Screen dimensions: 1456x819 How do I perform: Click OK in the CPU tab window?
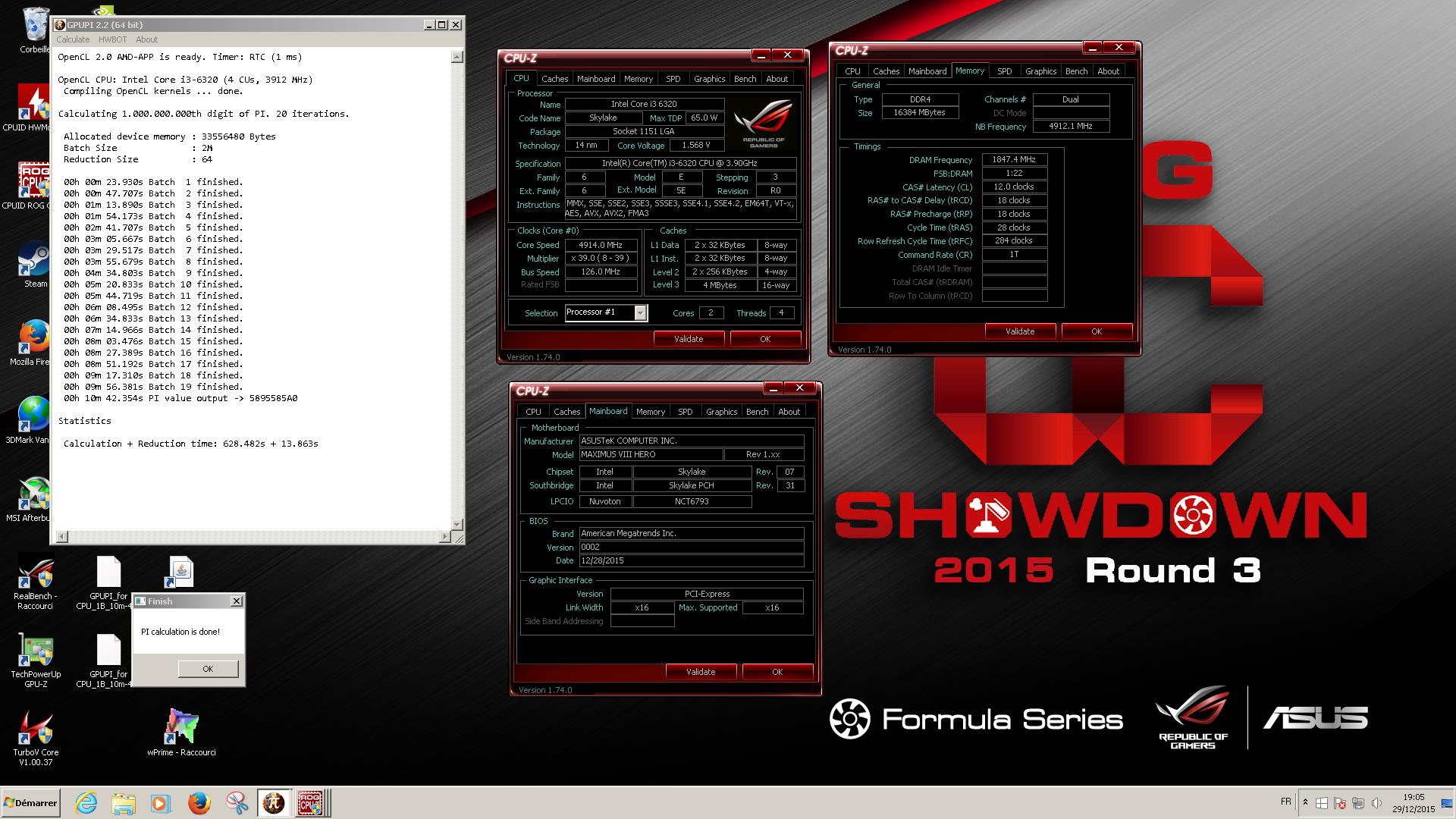(765, 339)
